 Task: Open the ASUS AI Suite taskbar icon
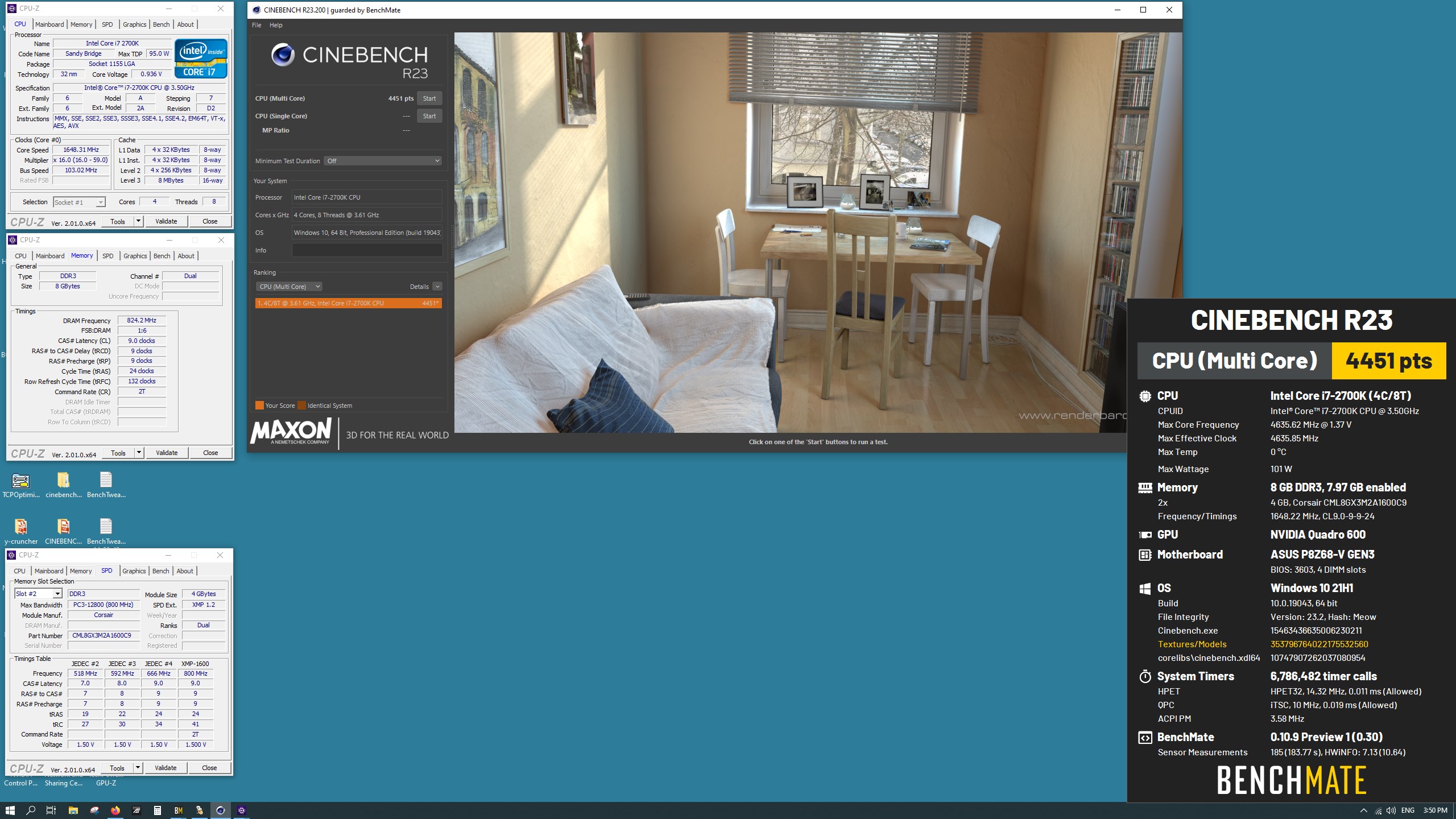point(136,810)
